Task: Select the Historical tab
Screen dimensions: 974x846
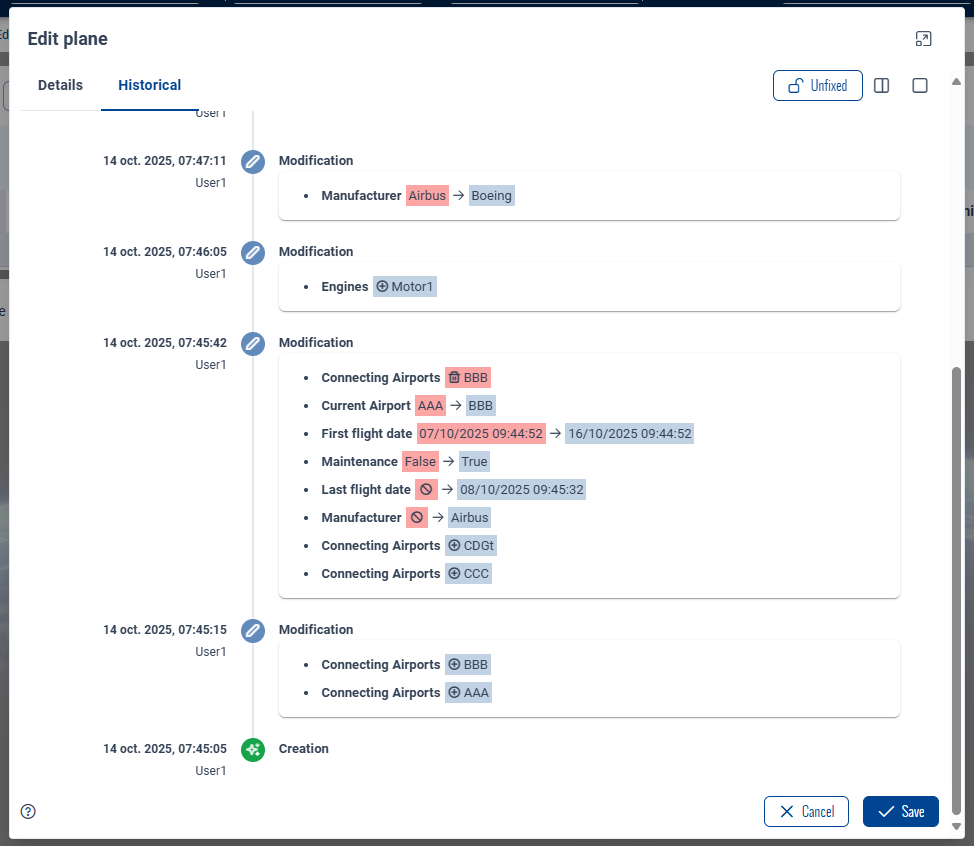Action: point(149,86)
